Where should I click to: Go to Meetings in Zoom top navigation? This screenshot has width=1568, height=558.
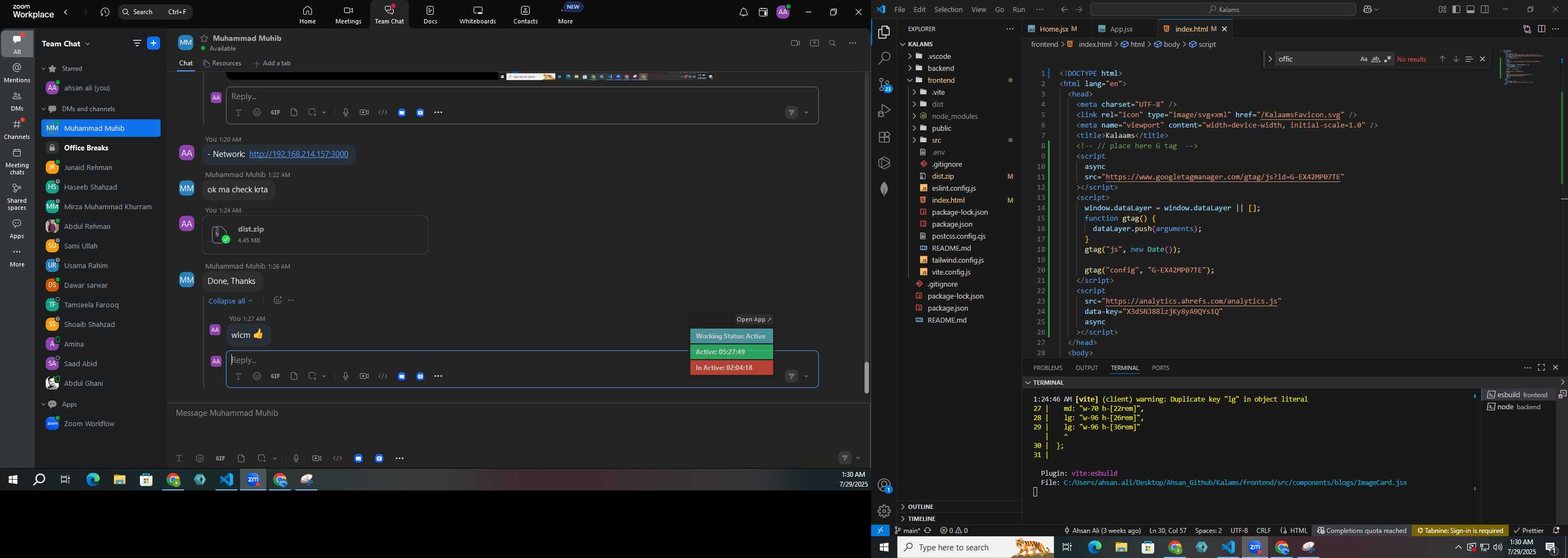pyautogui.click(x=348, y=15)
